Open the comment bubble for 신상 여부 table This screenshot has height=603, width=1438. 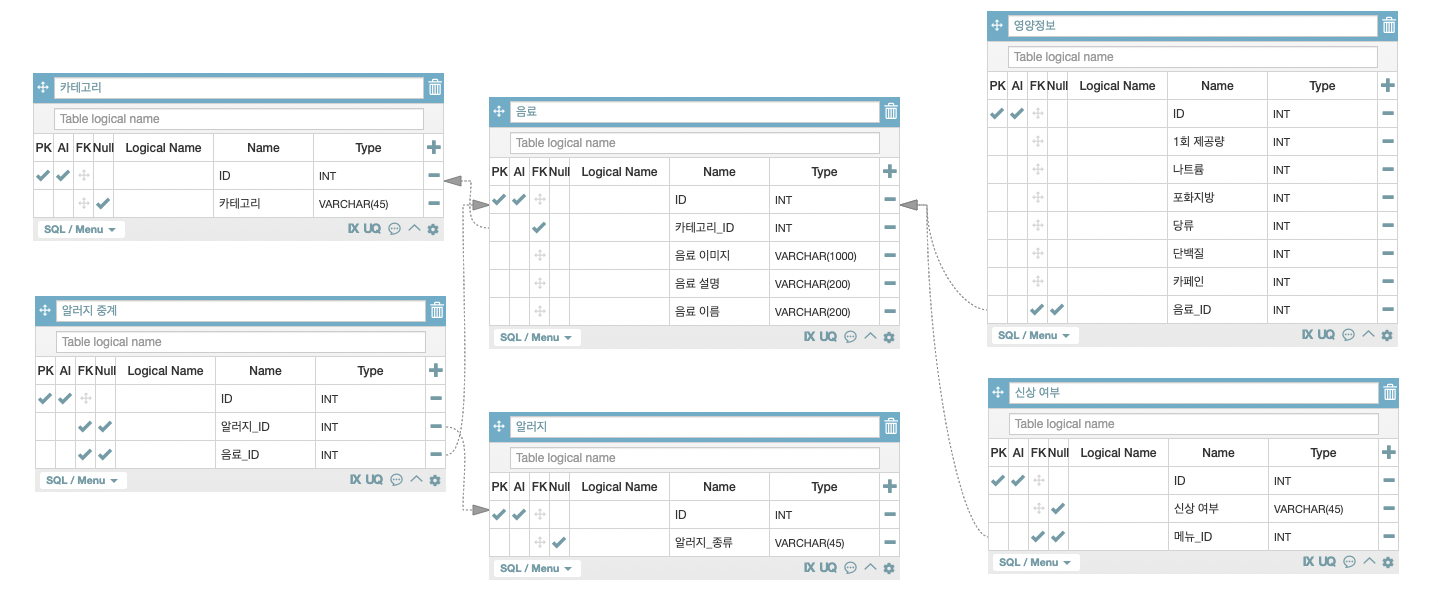coord(1349,562)
